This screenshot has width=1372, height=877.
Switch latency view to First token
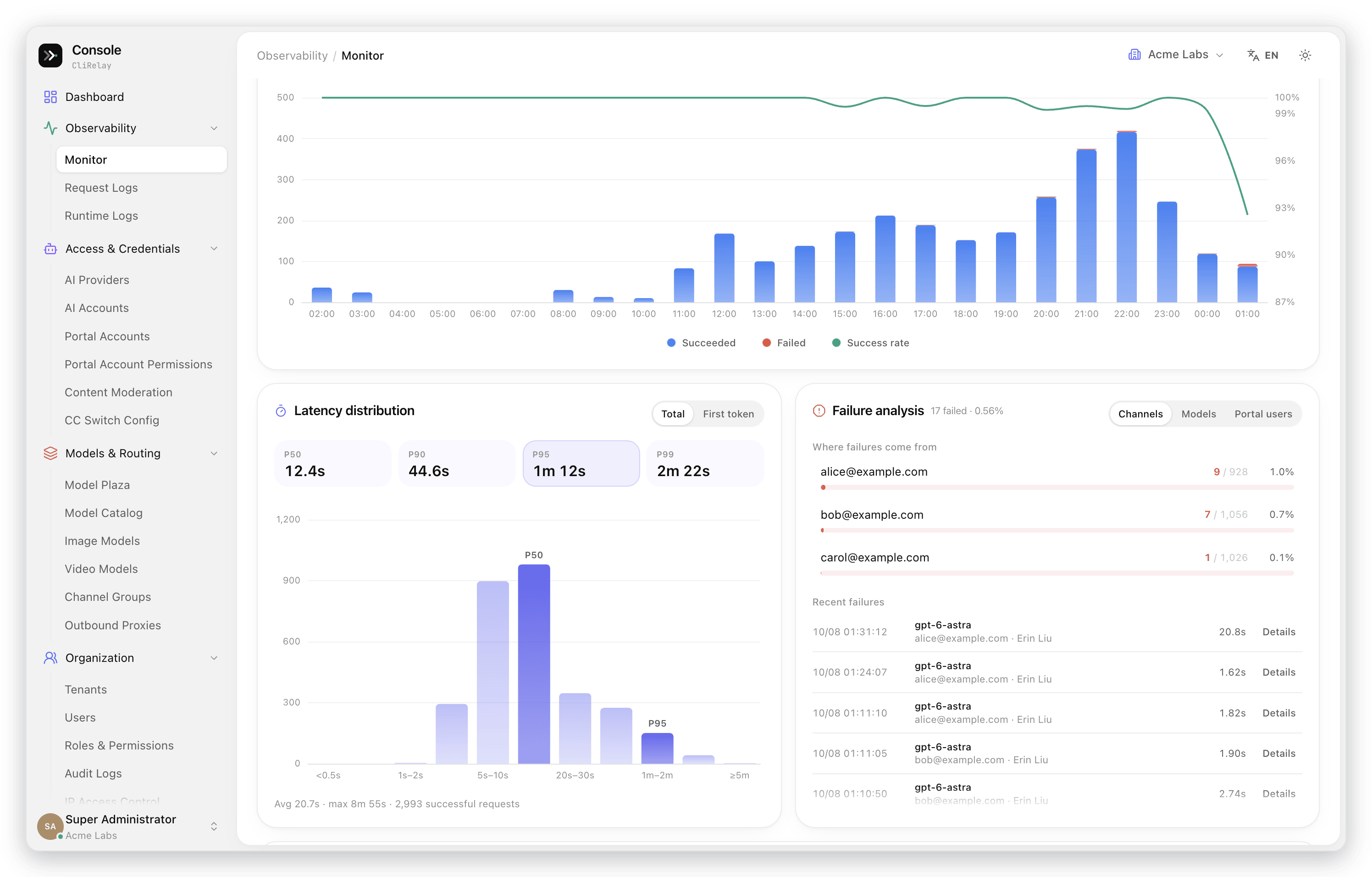[x=728, y=414]
